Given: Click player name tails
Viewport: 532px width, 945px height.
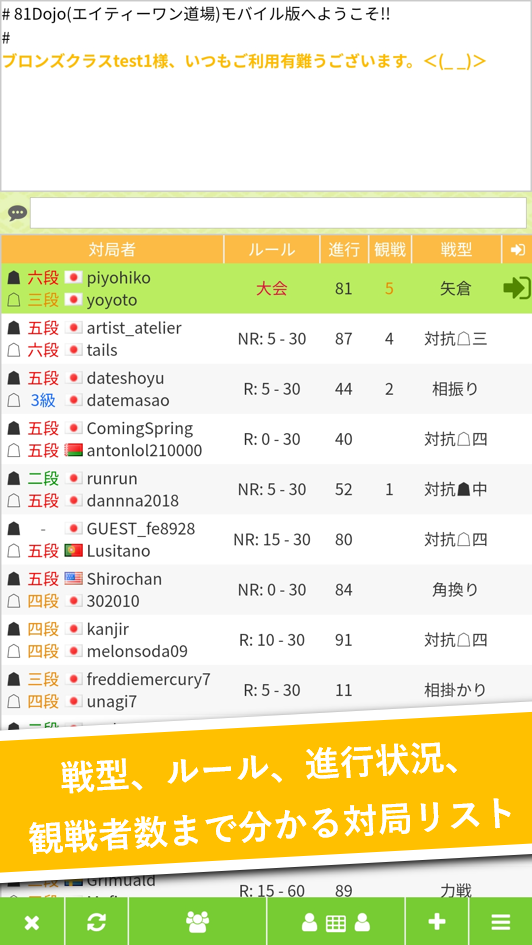Looking at the screenshot, I should [102, 350].
